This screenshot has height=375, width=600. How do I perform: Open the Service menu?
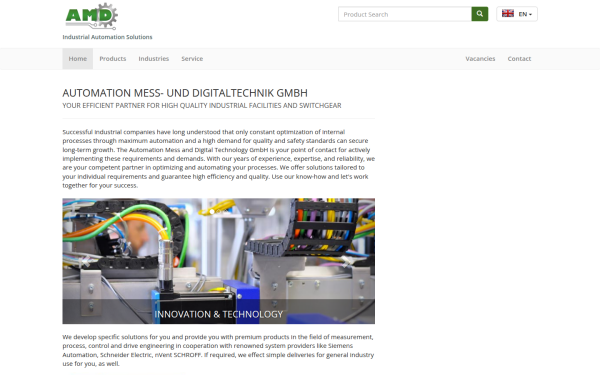[x=192, y=59]
